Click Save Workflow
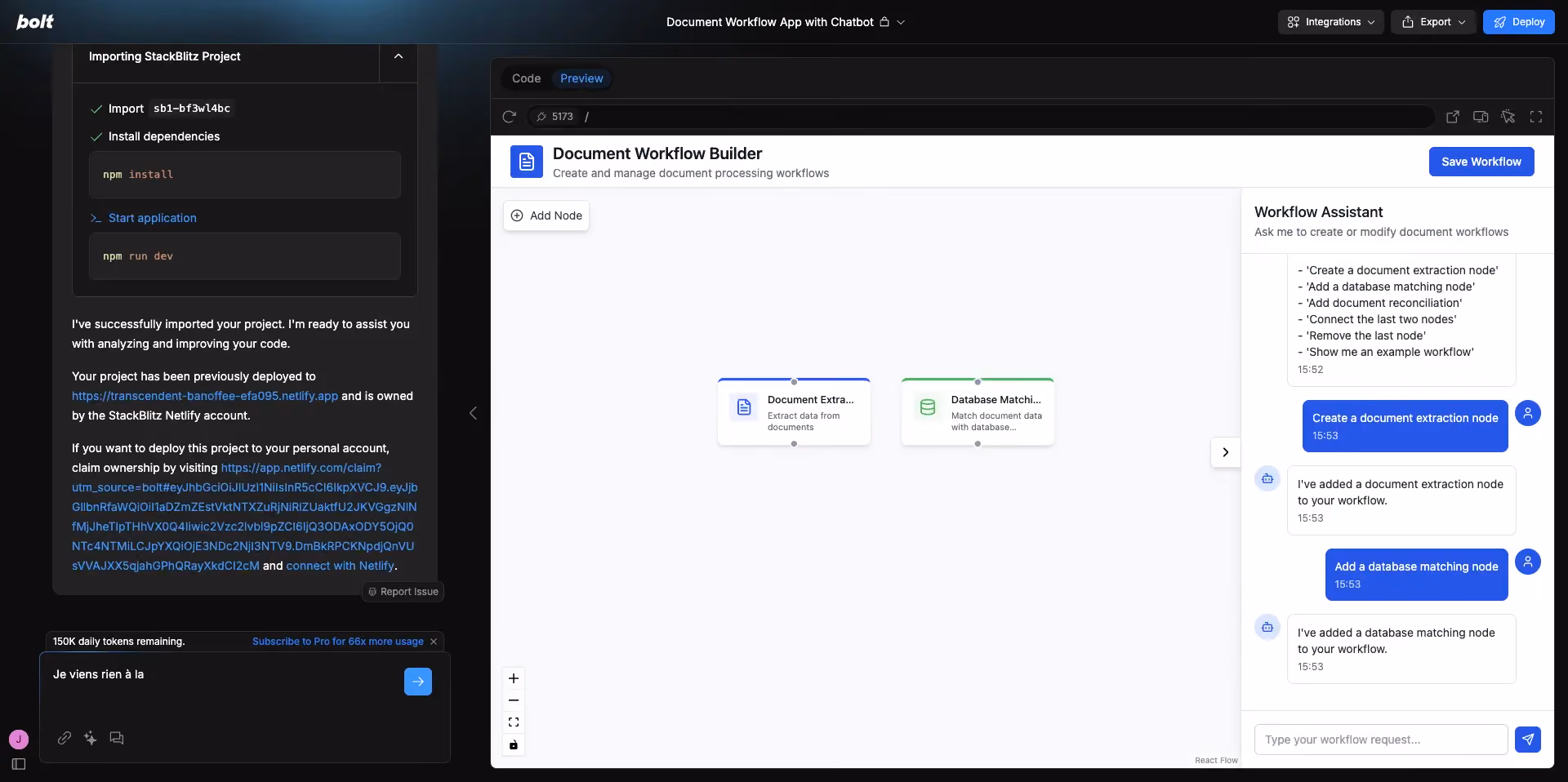1568x782 pixels. click(x=1481, y=162)
